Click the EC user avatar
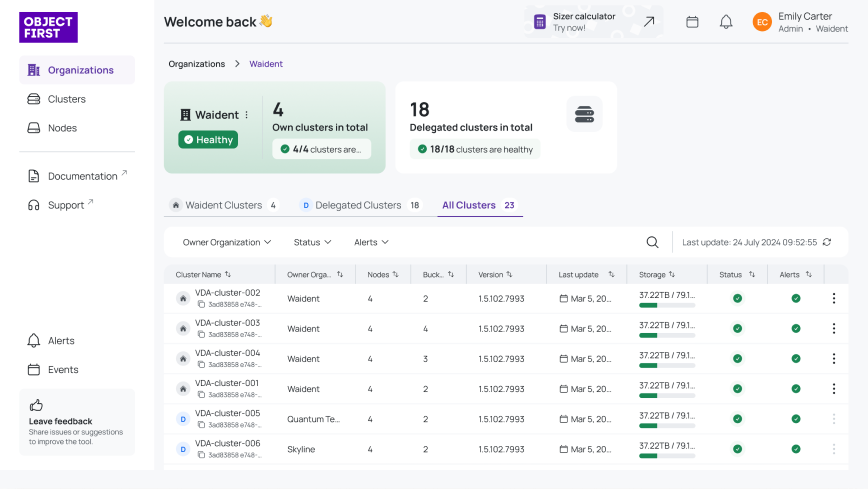868x489 pixels. click(x=762, y=22)
